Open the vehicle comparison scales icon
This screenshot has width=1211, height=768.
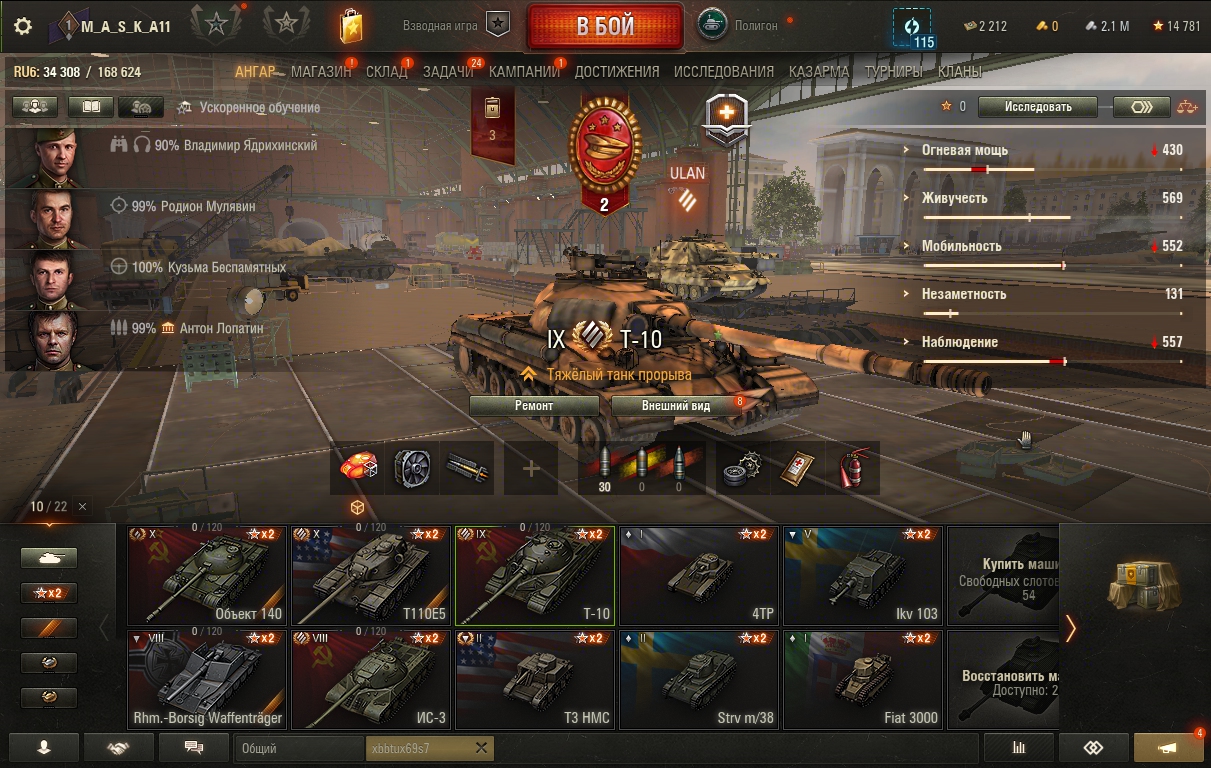coord(1186,106)
